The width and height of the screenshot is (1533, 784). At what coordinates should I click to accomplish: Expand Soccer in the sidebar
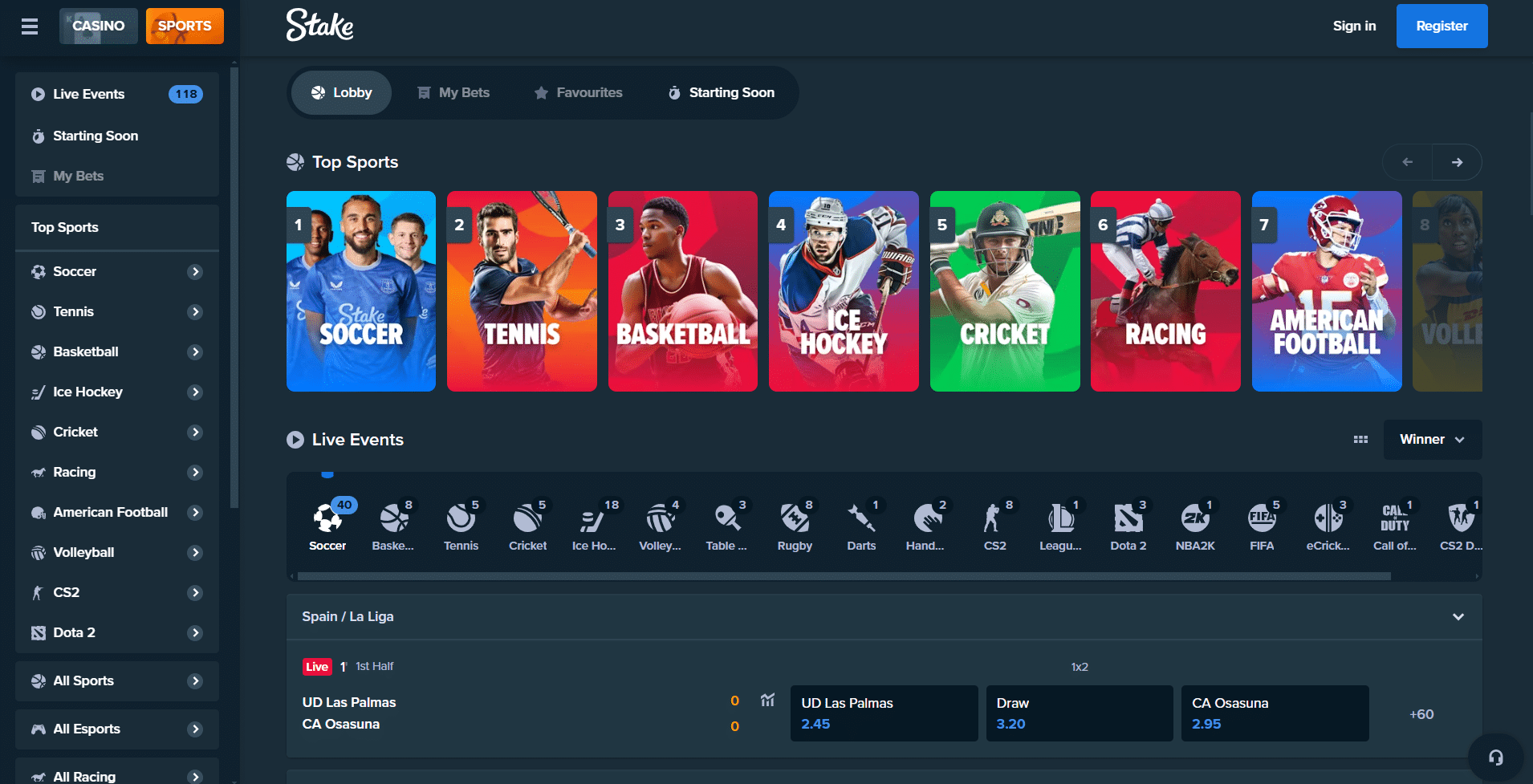[x=195, y=272]
